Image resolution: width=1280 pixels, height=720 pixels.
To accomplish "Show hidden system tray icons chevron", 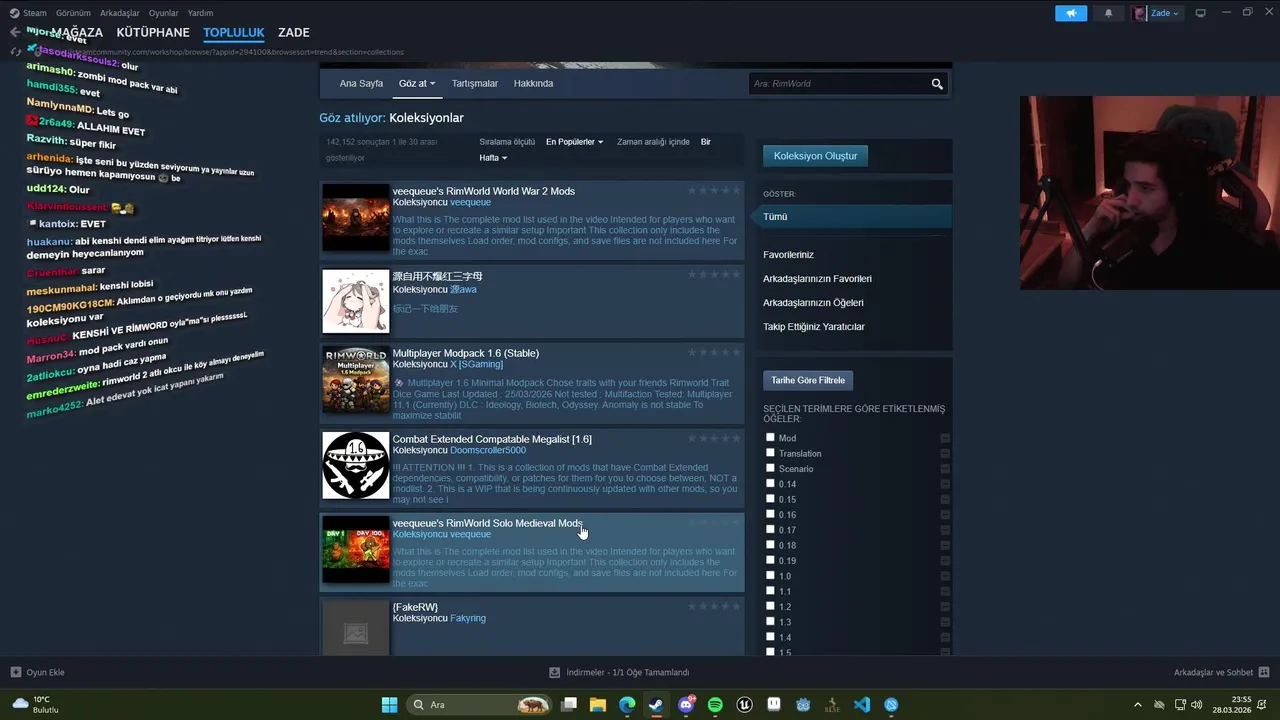I will 1137,705.
